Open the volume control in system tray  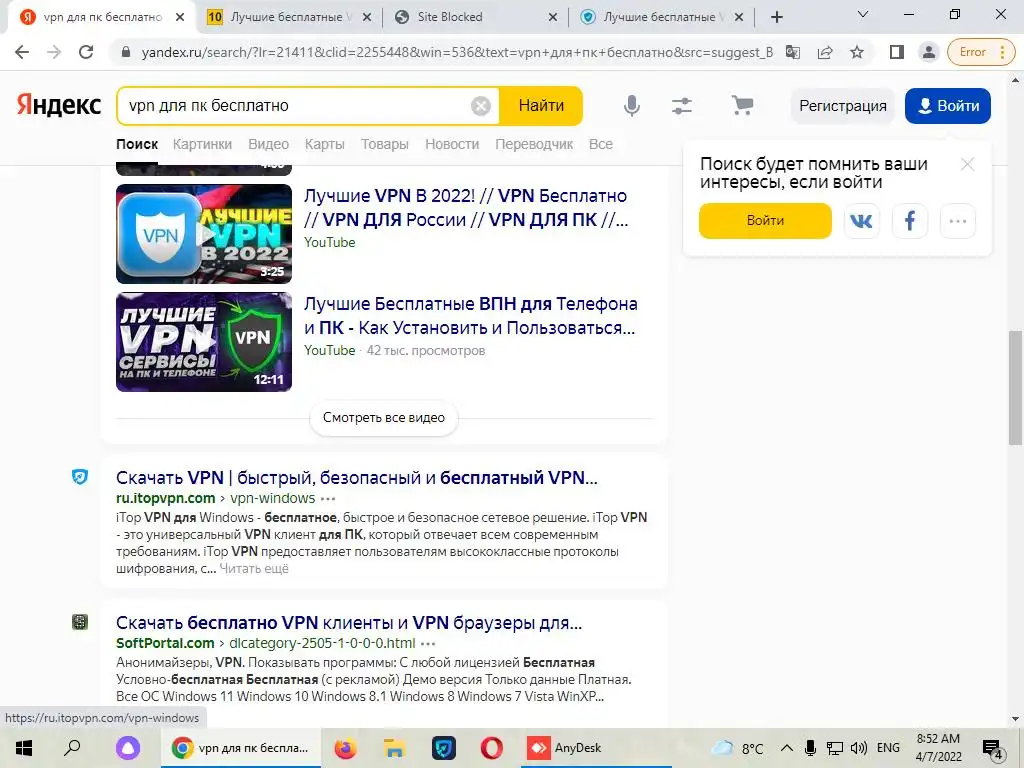(859, 748)
